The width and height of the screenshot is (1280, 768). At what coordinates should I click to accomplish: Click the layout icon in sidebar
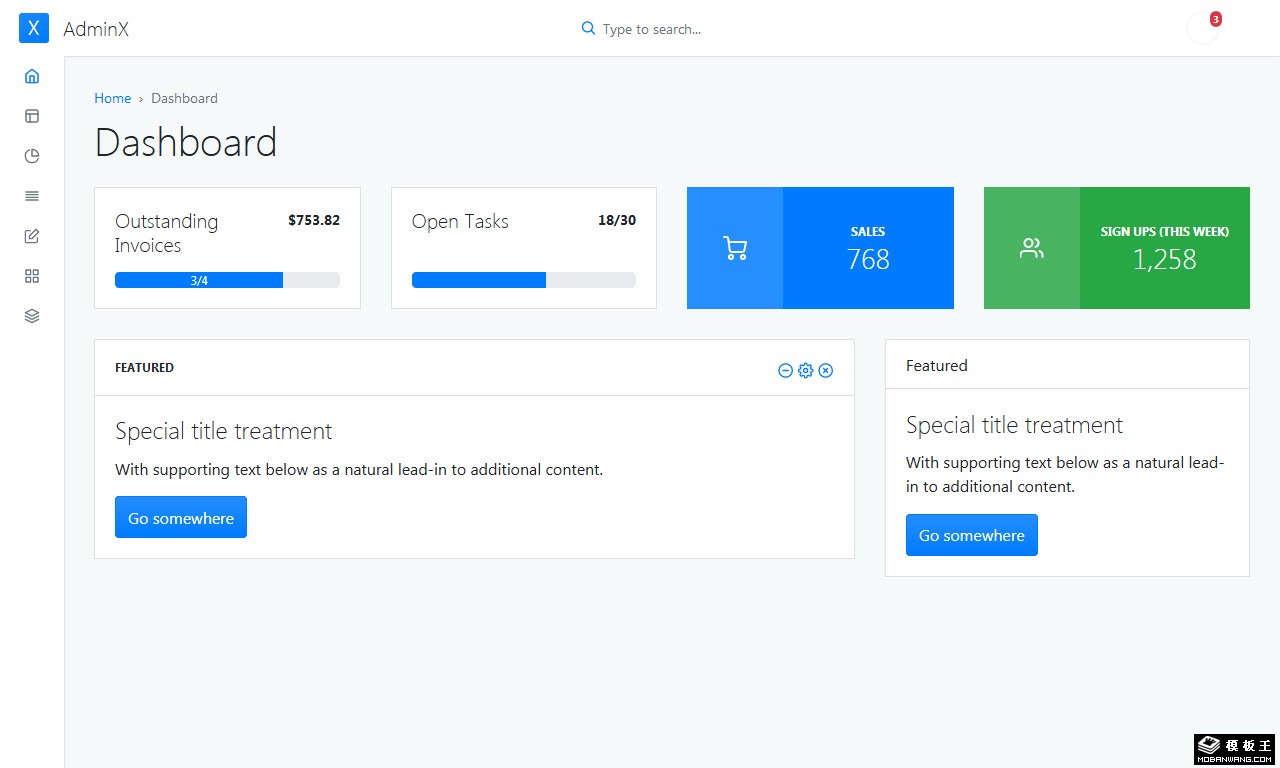pos(32,116)
